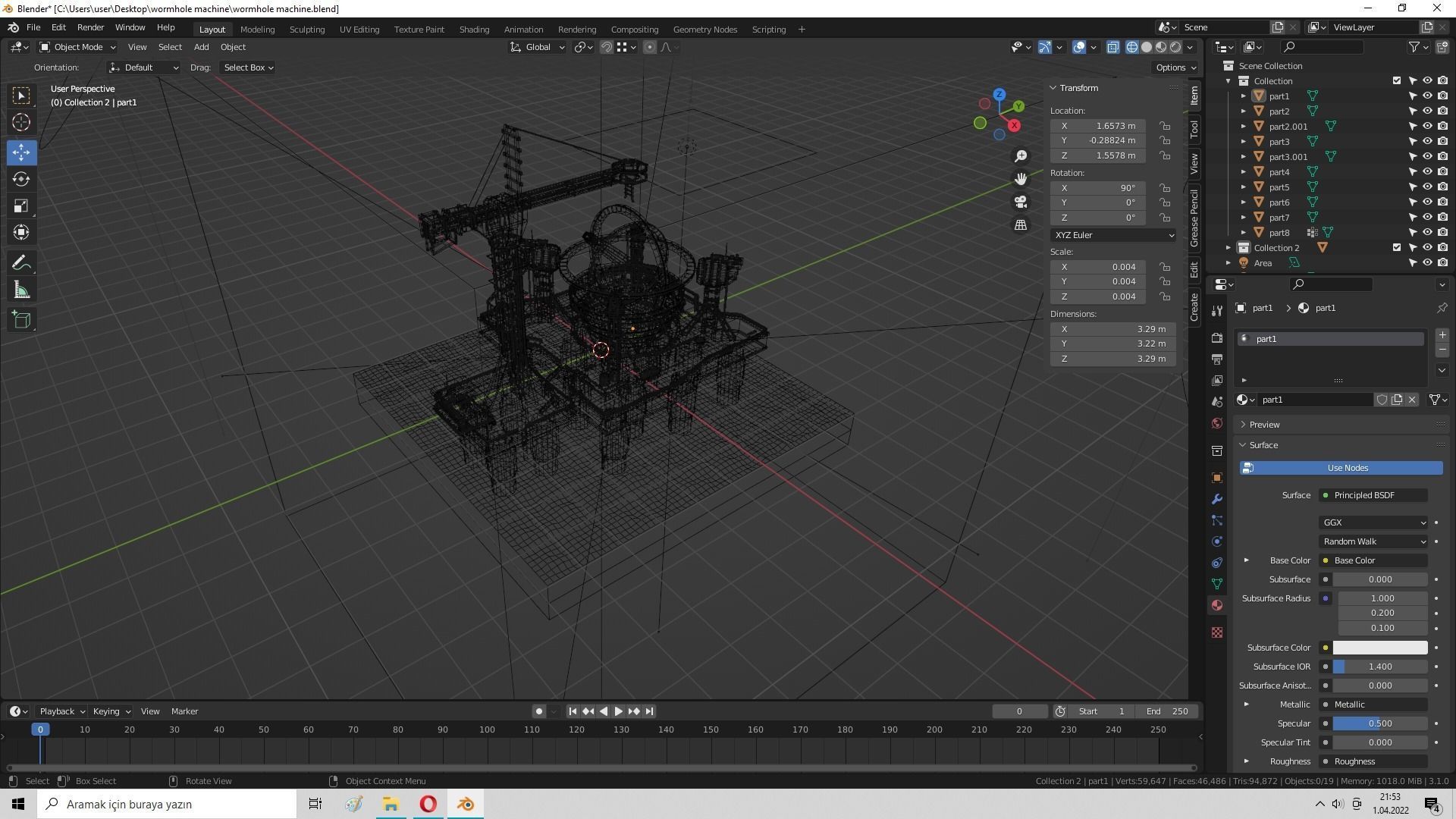1456x819 pixels.
Task: Open the Texture properties checker icon
Action: 1217,632
